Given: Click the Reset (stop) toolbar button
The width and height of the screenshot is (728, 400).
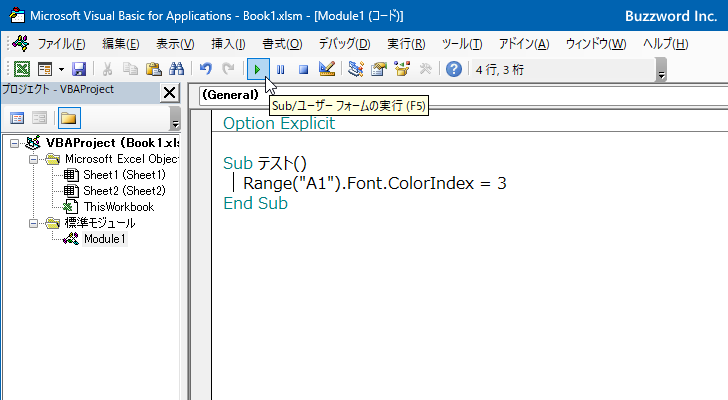Looking at the screenshot, I should (304, 70).
